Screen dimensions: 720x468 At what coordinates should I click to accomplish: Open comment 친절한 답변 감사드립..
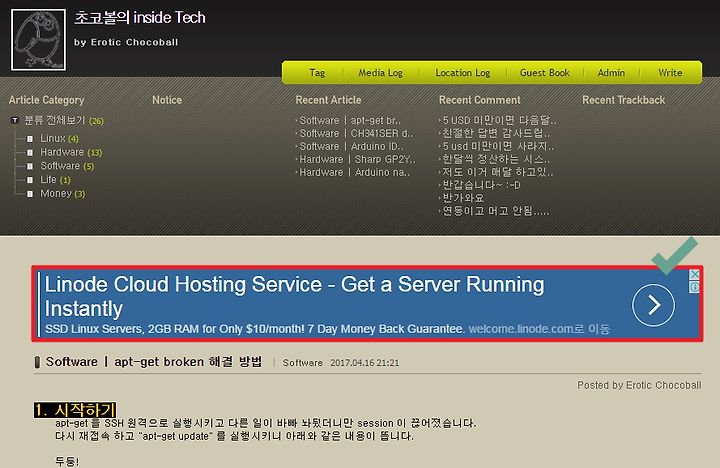click(496, 133)
